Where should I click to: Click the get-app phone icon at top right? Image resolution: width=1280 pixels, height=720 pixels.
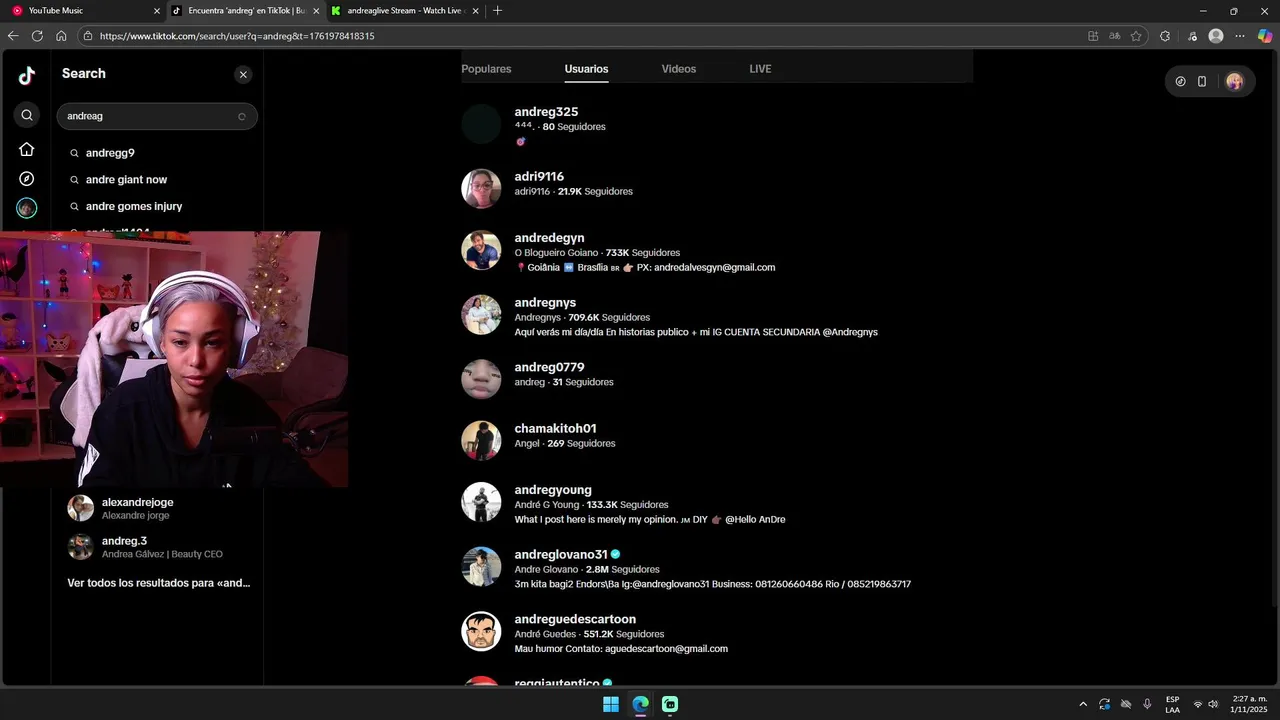click(1202, 82)
